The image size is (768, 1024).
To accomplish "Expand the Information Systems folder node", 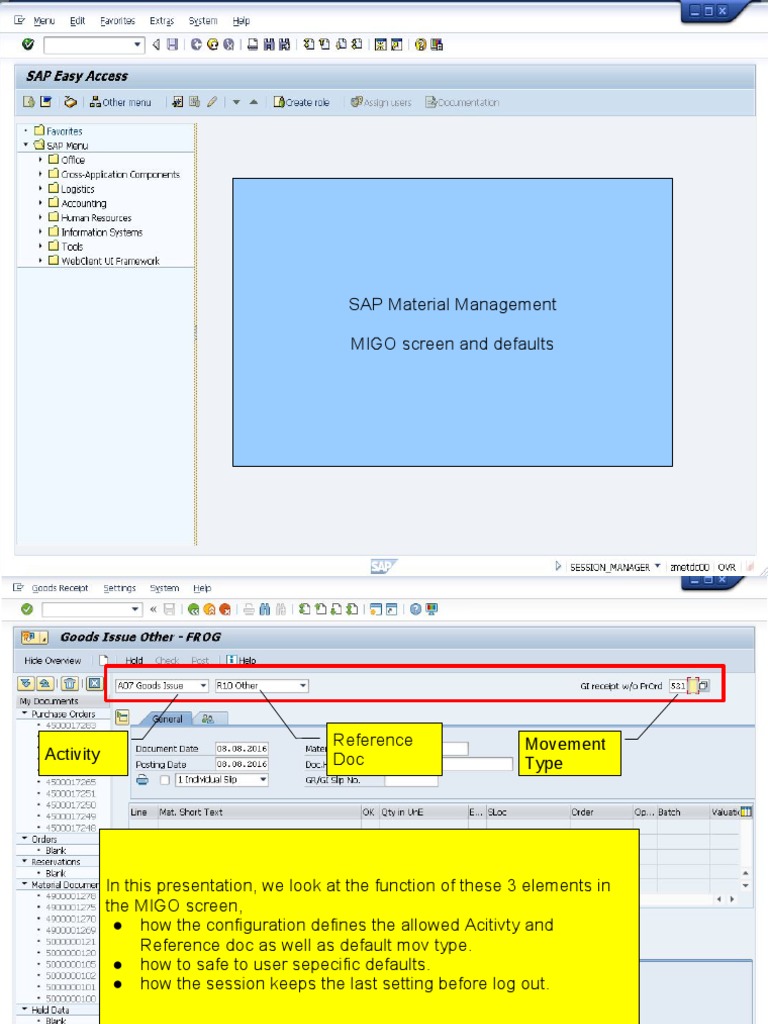I will (x=40, y=232).
